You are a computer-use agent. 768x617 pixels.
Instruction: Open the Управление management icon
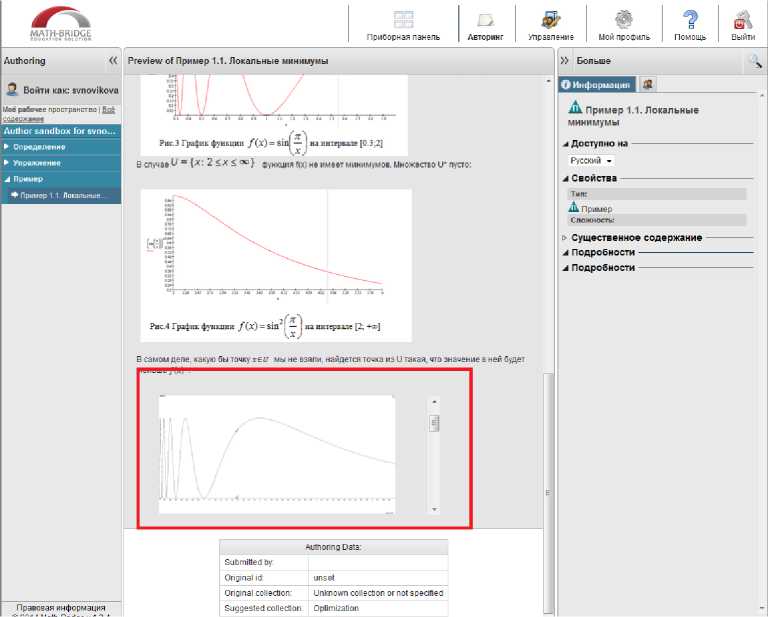coord(551,20)
